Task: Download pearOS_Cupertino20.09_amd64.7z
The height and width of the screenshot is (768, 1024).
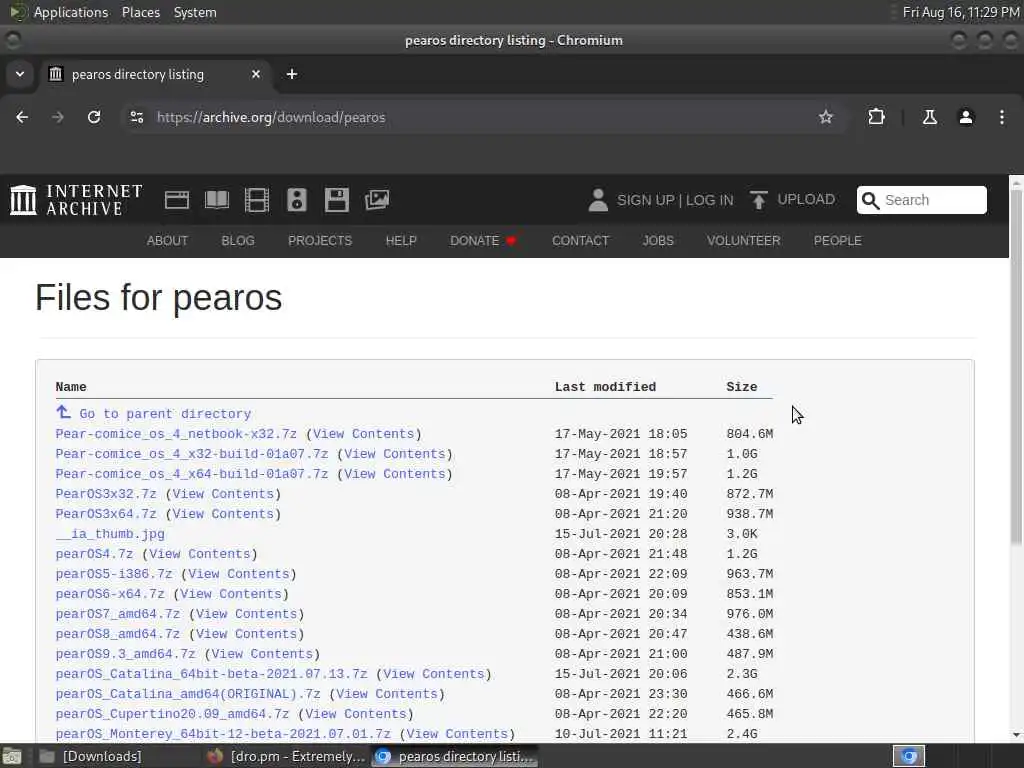Action: click(x=172, y=714)
